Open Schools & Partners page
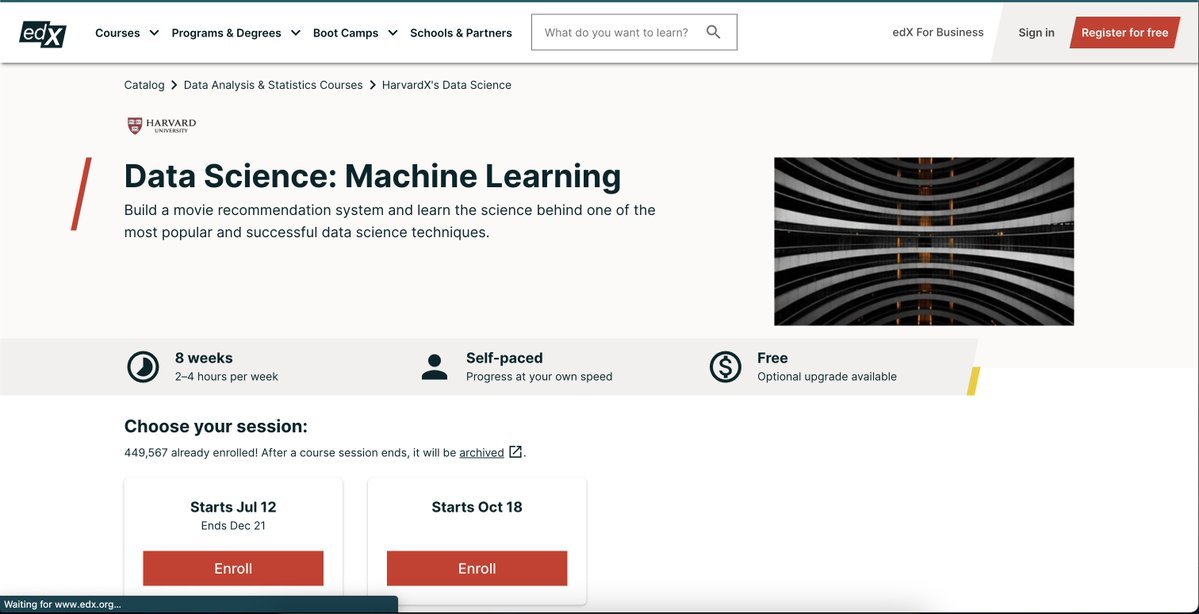 tap(461, 33)
